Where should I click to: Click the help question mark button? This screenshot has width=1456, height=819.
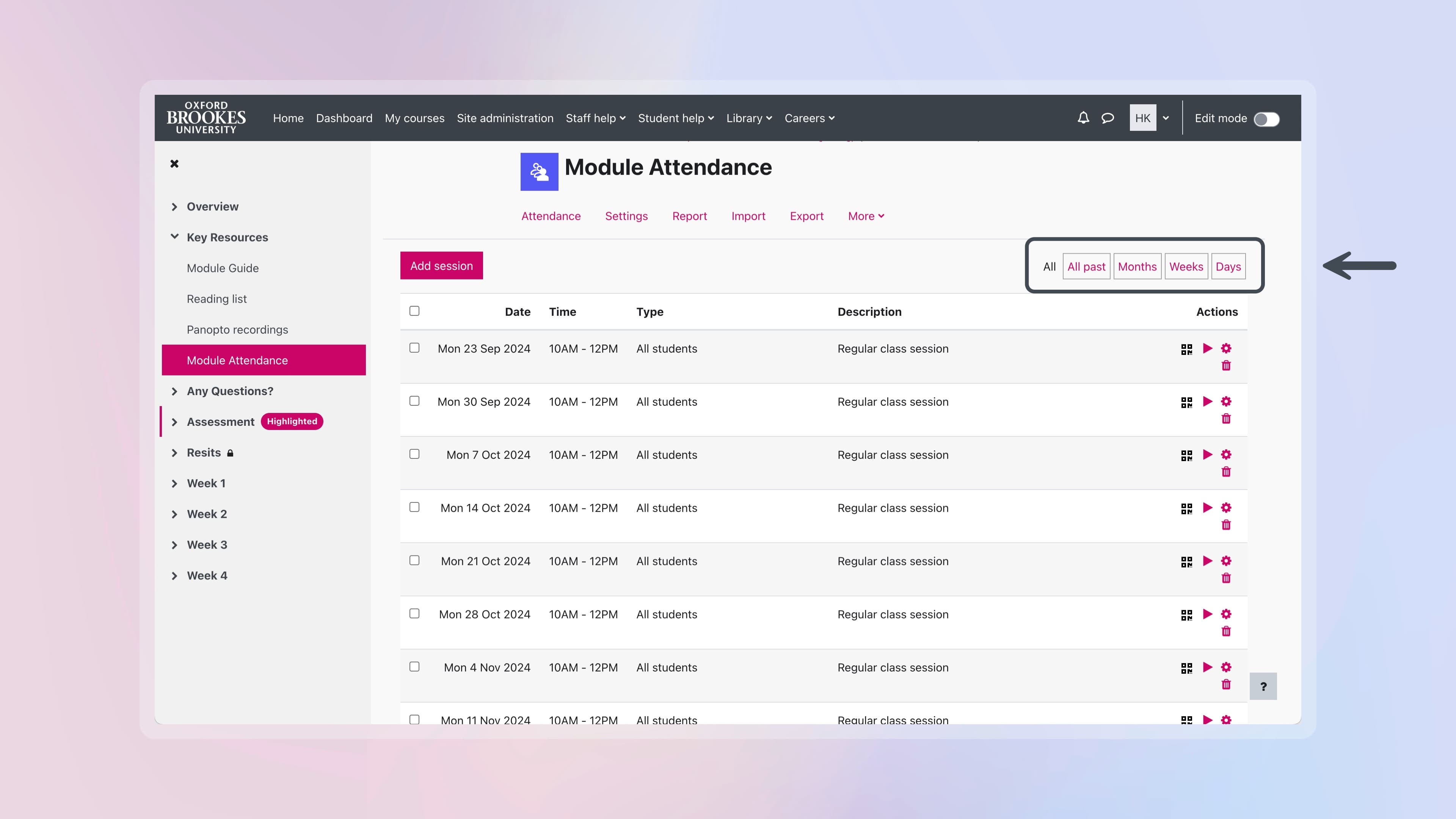(1264, 686)
